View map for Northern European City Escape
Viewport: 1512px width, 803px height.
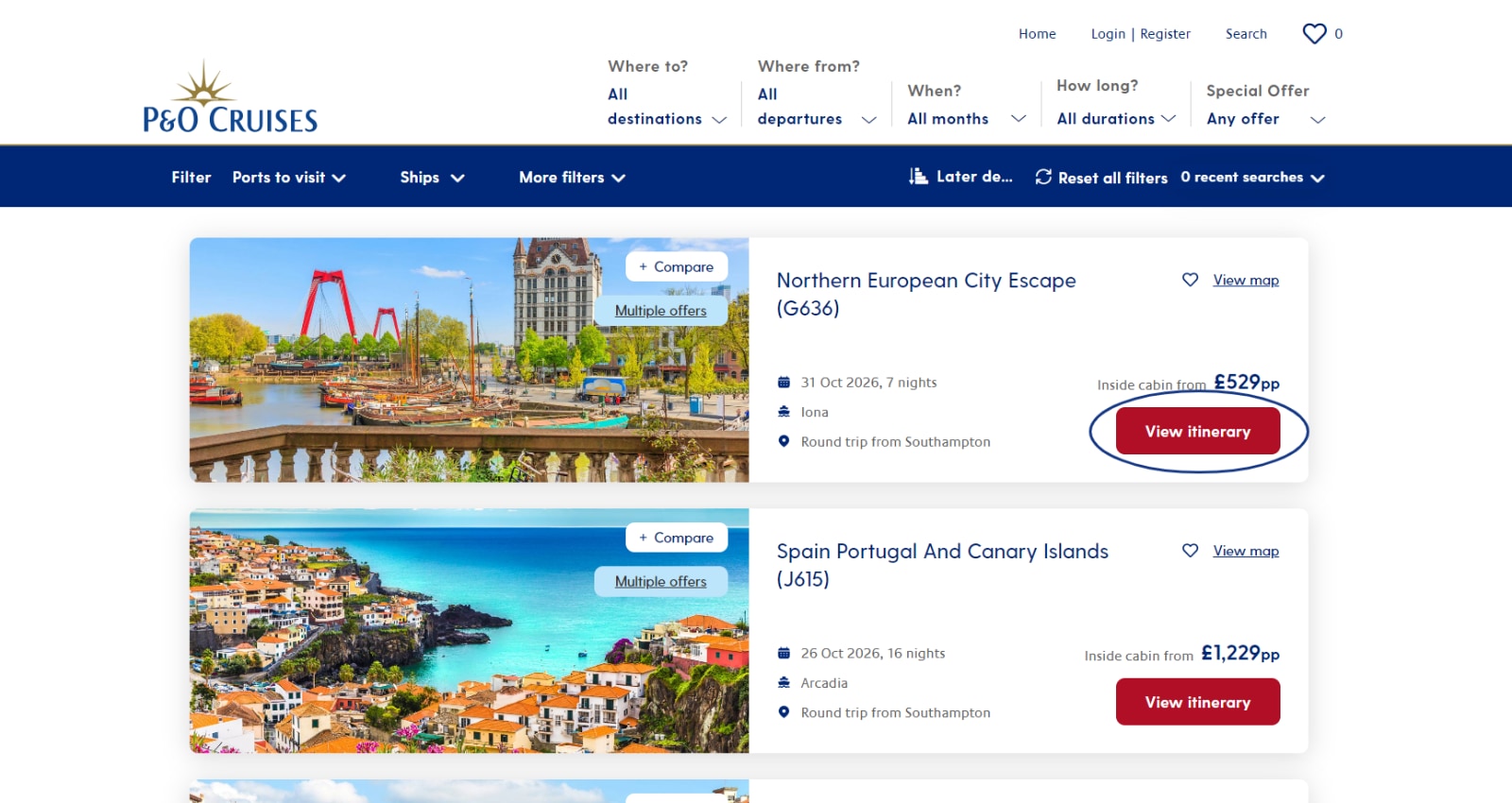coord(1246,280)
